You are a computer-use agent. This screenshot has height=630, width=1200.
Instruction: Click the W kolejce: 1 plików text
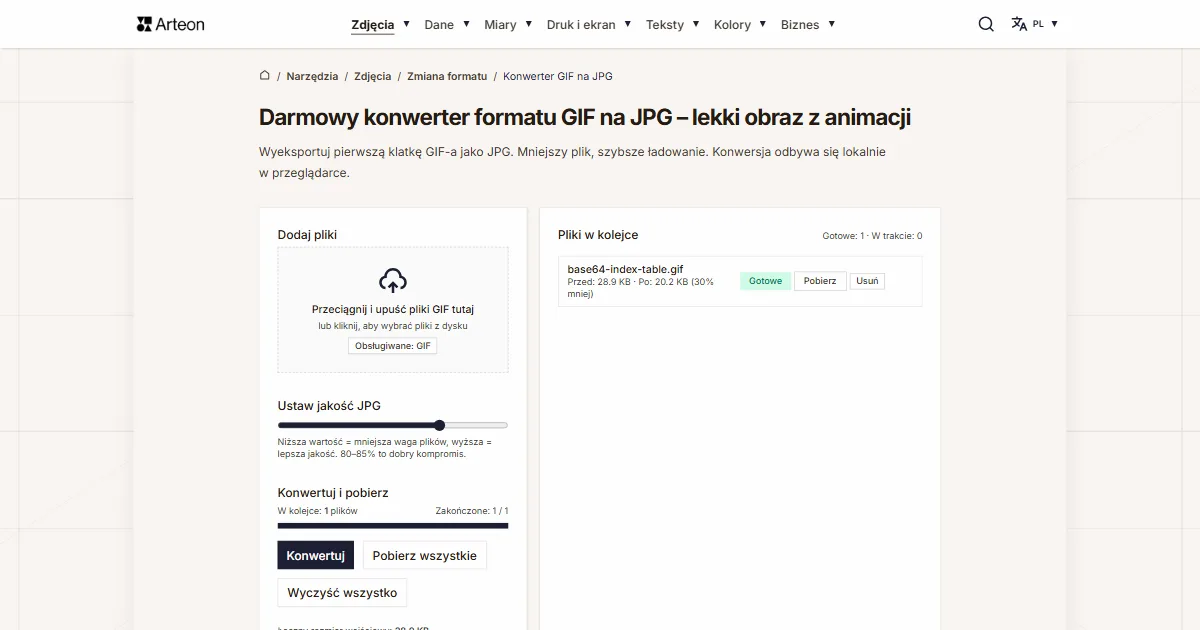pyautogui.click(x=317, y=511)
